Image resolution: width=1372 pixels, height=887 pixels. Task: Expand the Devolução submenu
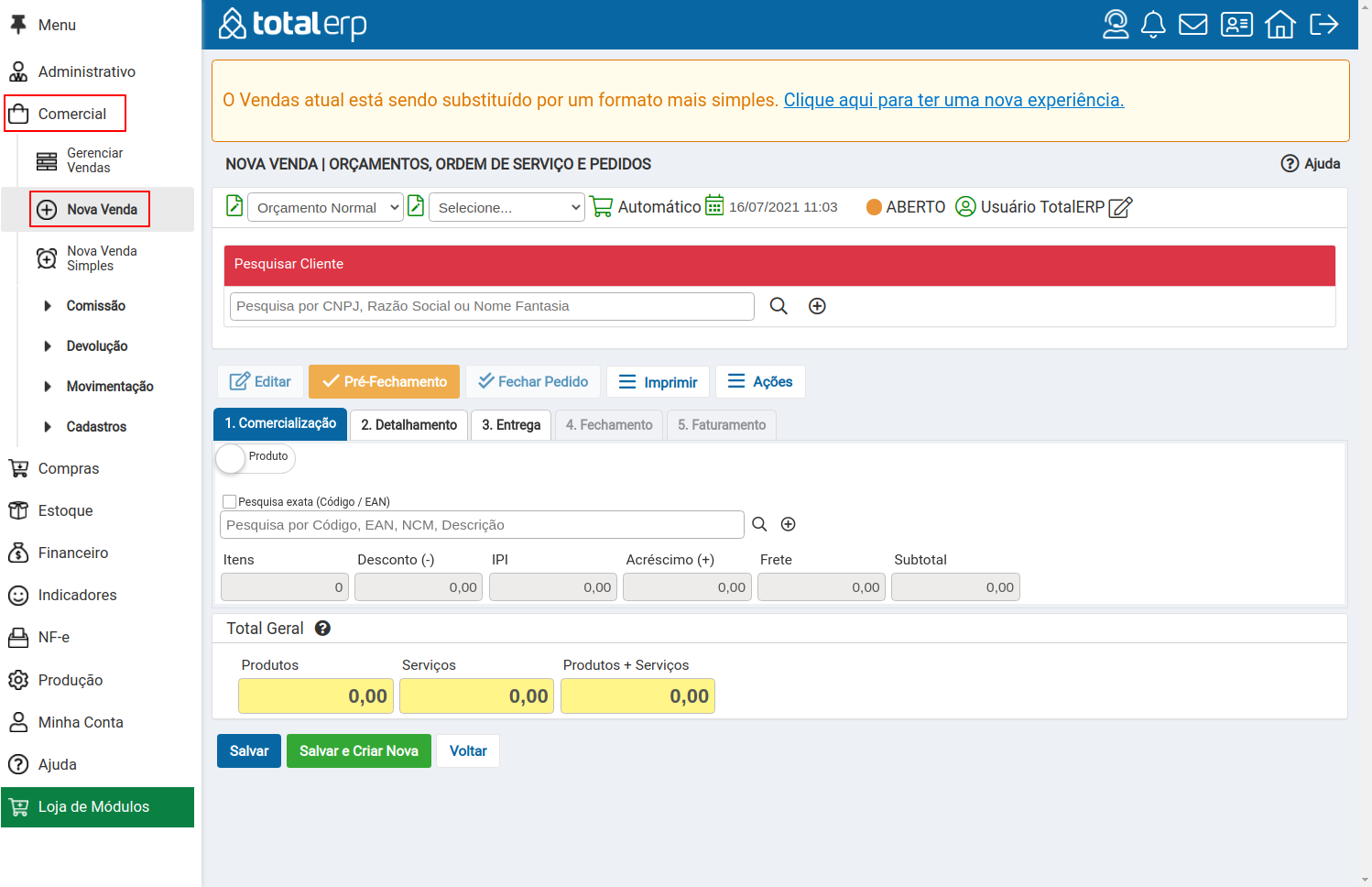pos(96,345)
